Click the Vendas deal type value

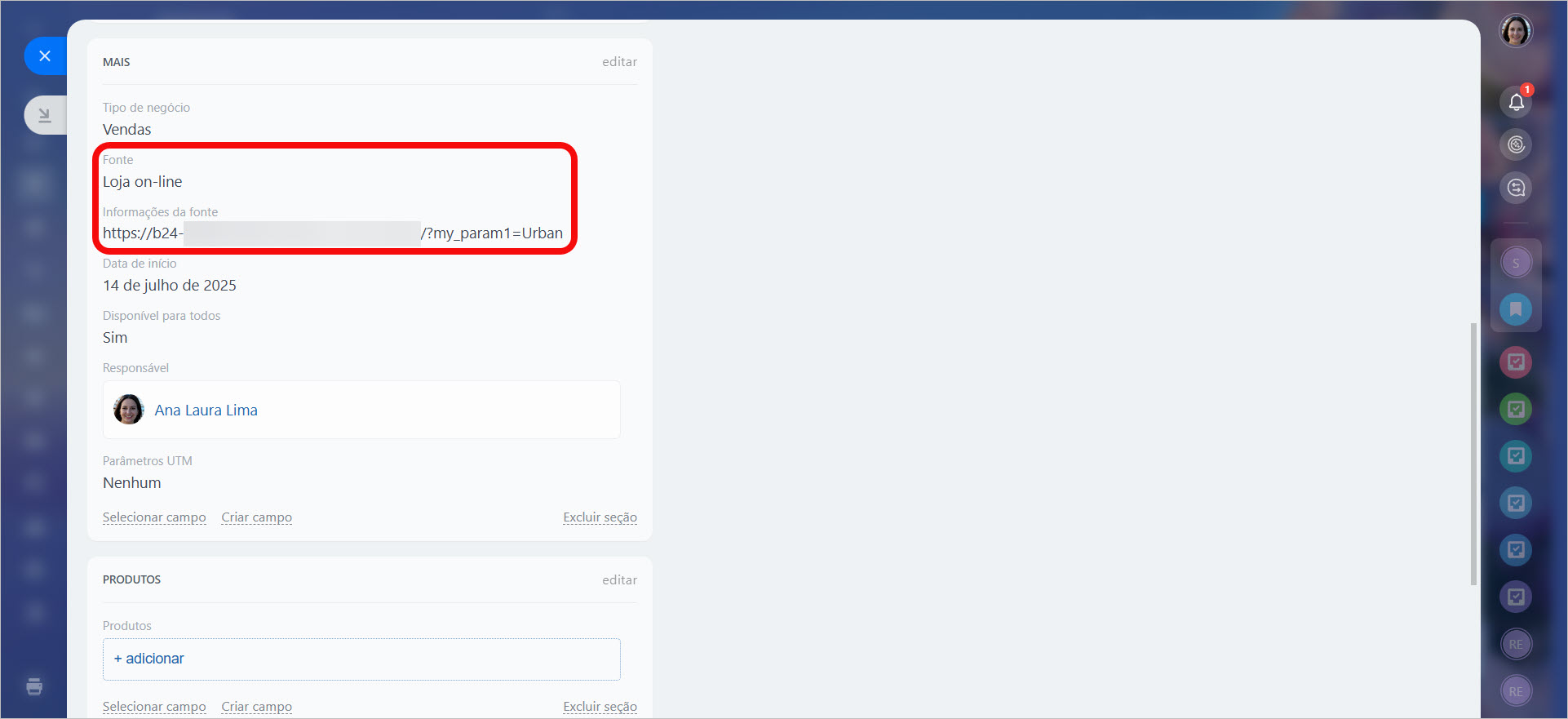tap(126, 130)
